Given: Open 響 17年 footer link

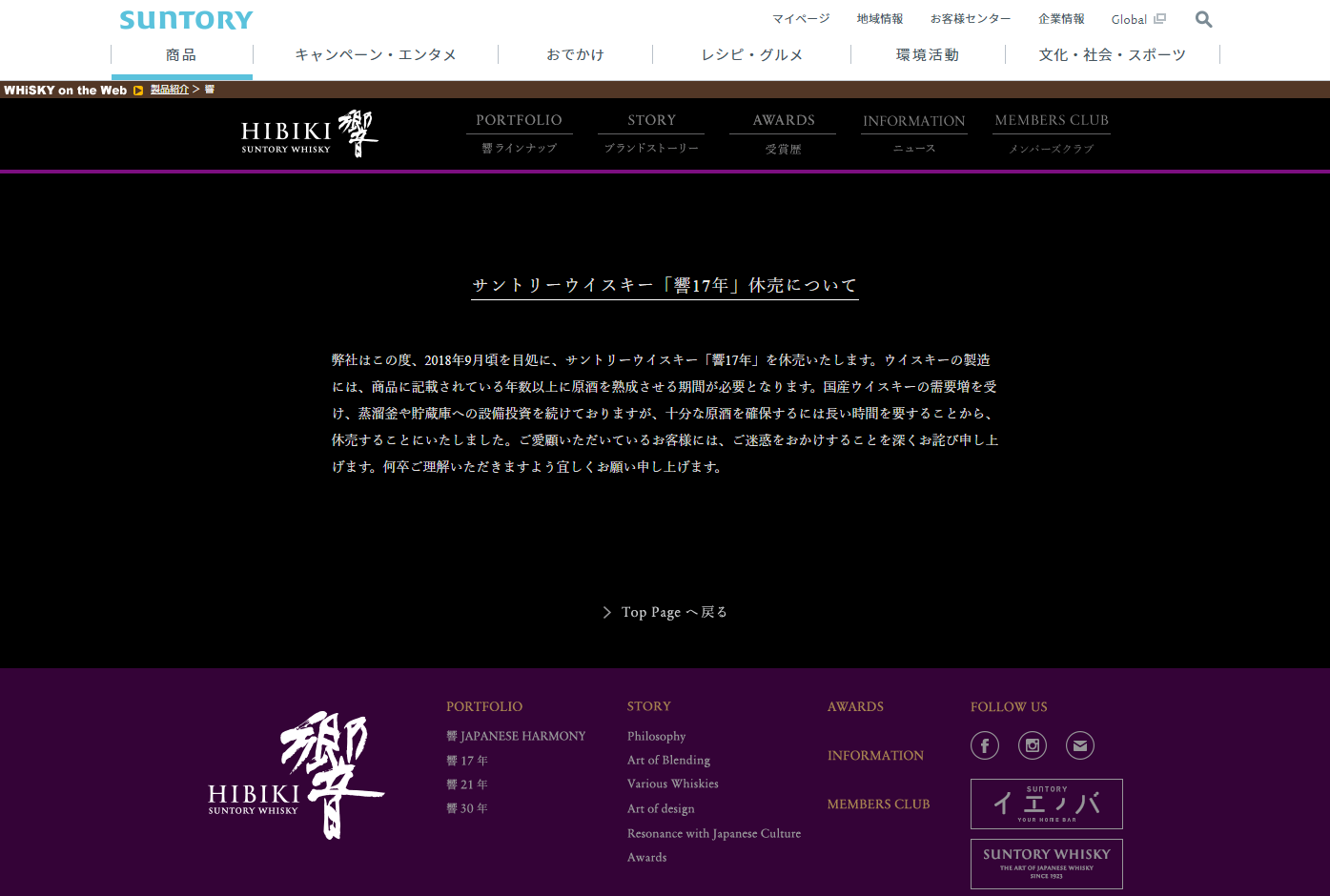Looking at the screenshot, I should click(x=467, y=761).
